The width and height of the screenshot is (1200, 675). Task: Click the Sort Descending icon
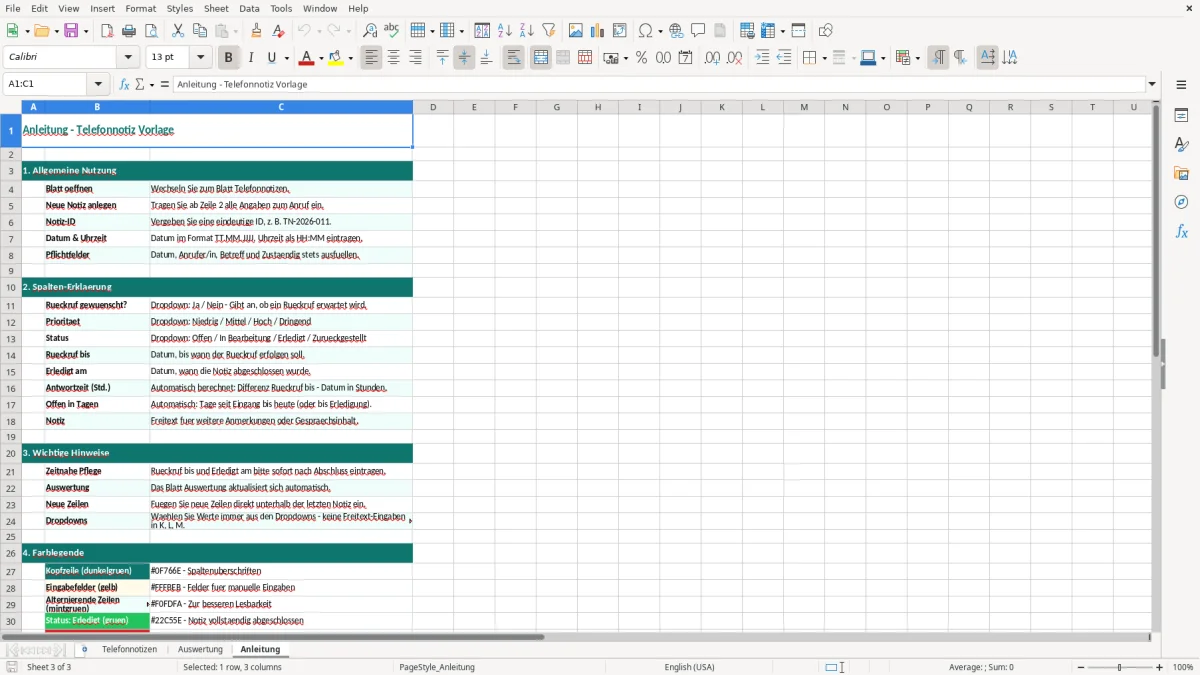coord(527,31)
